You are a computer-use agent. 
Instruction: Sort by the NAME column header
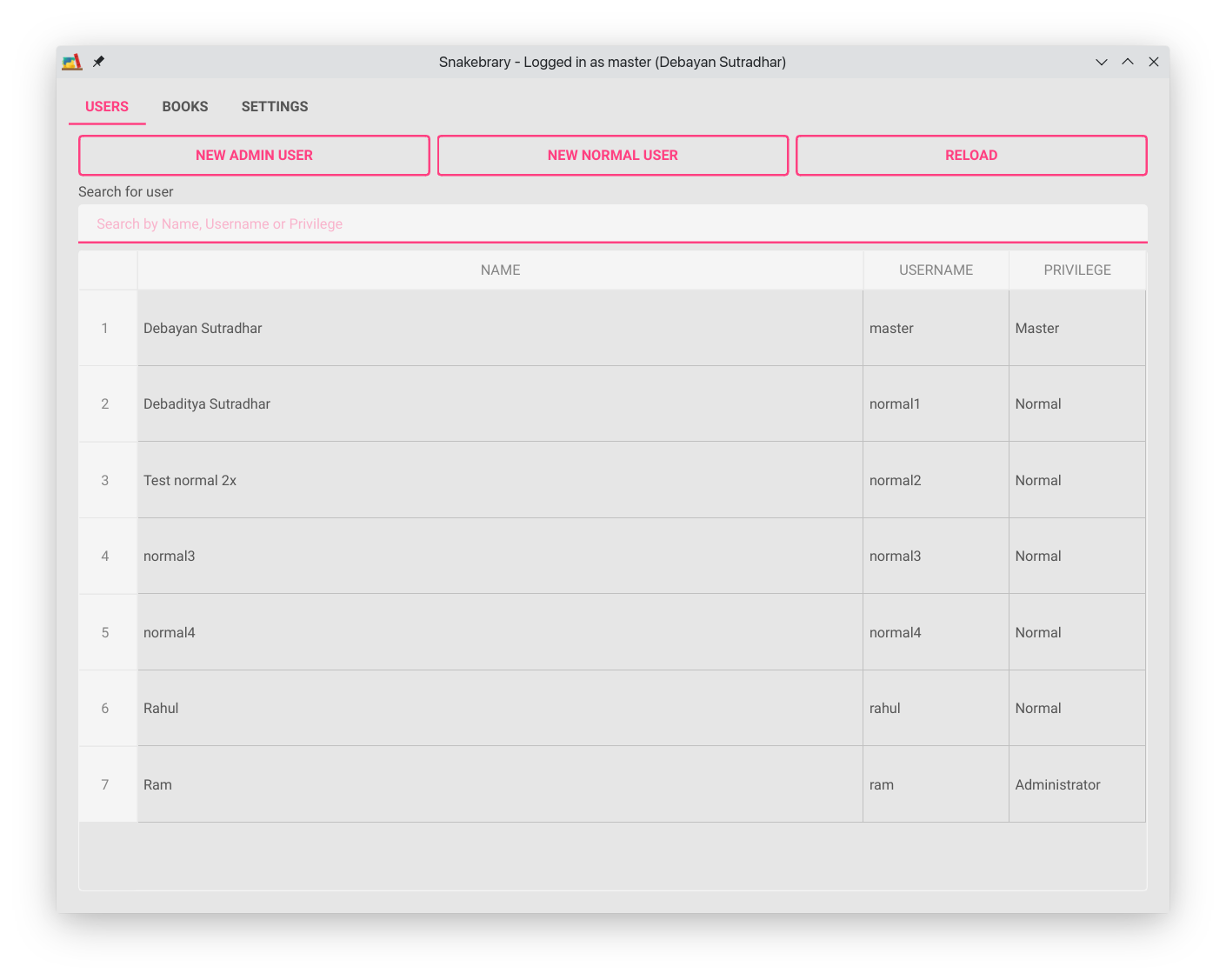500,270
